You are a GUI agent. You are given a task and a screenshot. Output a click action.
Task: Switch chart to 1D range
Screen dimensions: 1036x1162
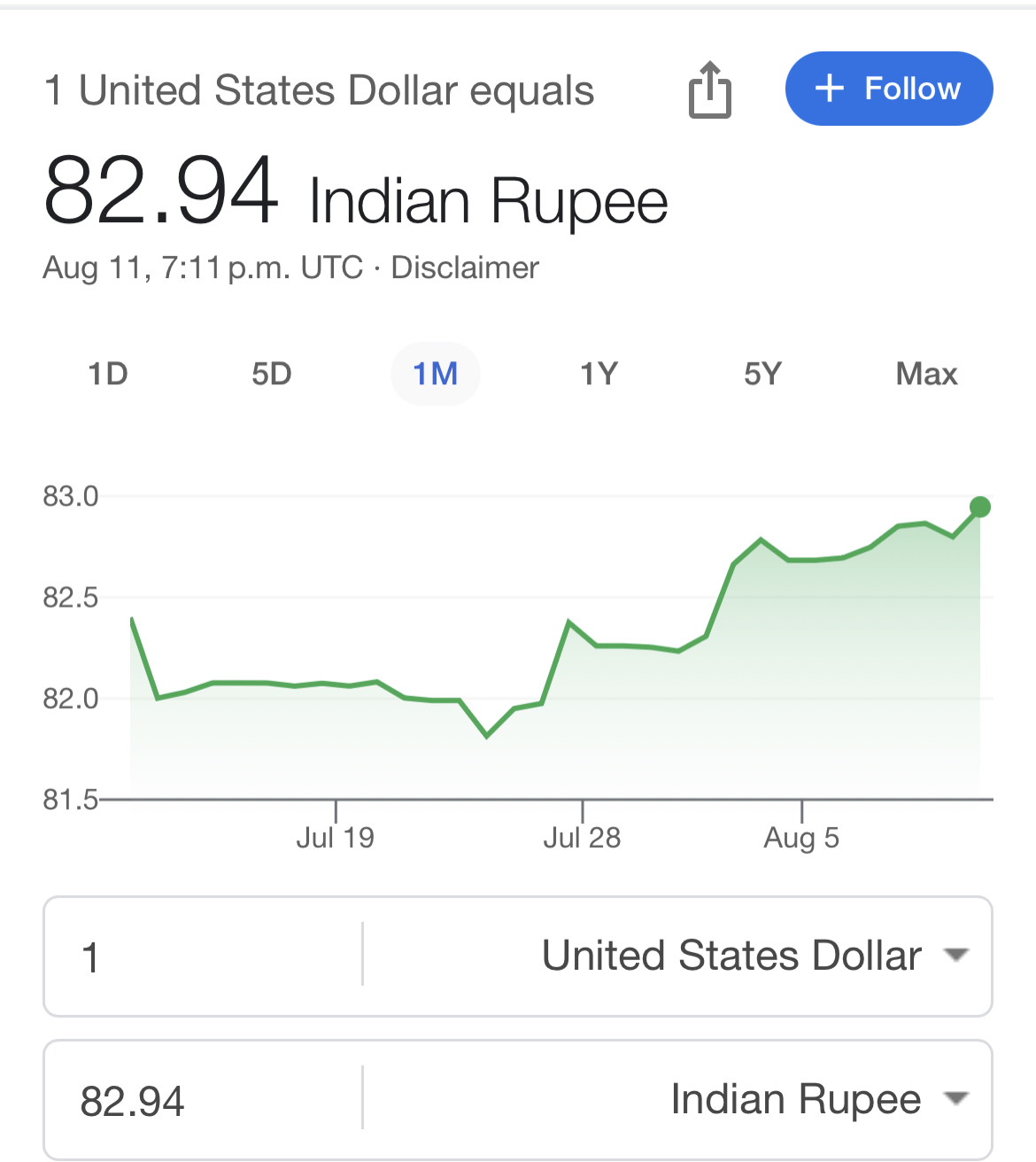(x=108, y=374)
